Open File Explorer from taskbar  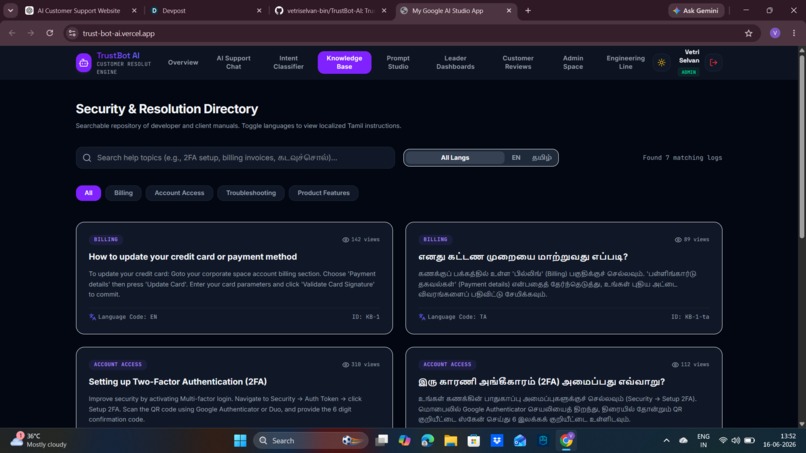pyautogui.click(x=451, y=441)
